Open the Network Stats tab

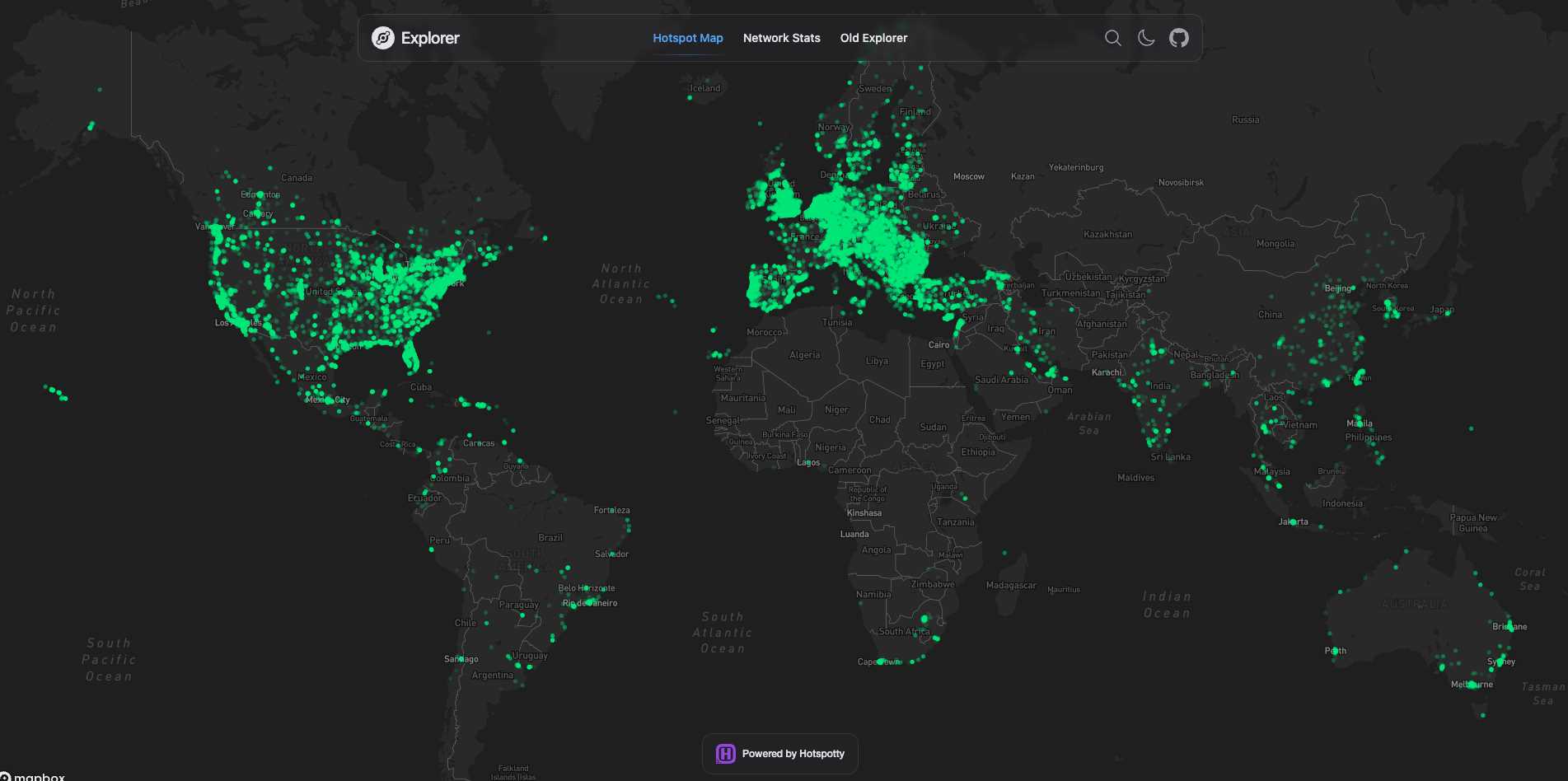coord(781,38)
